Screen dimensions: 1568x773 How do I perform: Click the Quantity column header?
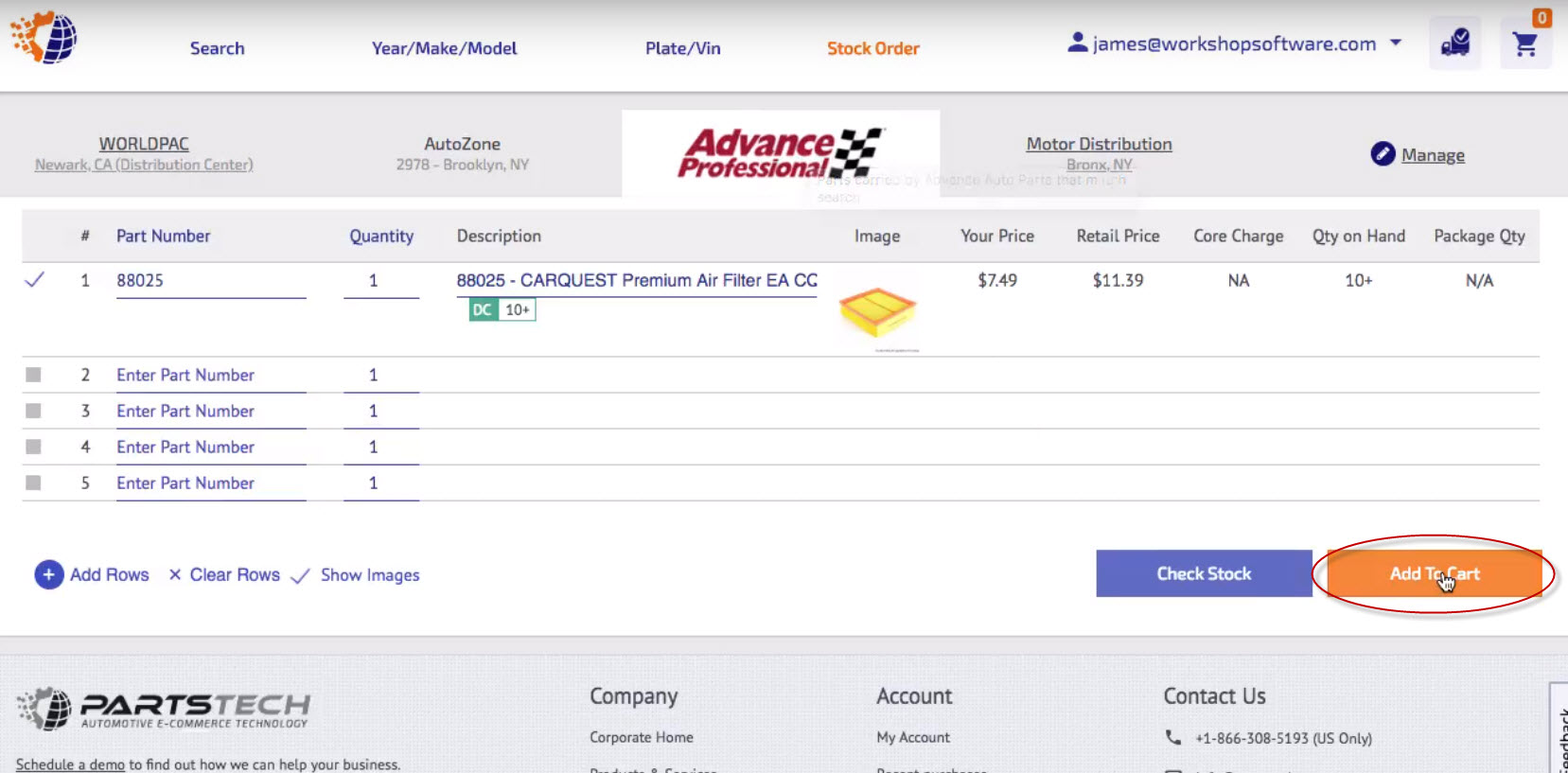[x=381, y=237]
